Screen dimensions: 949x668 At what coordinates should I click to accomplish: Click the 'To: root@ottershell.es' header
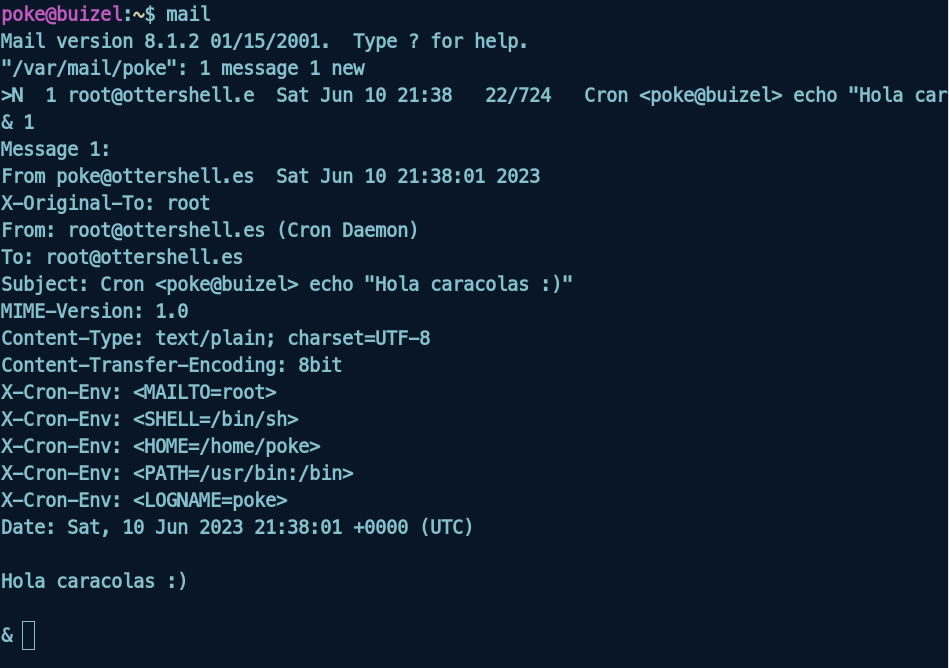(x=122, y=257)
